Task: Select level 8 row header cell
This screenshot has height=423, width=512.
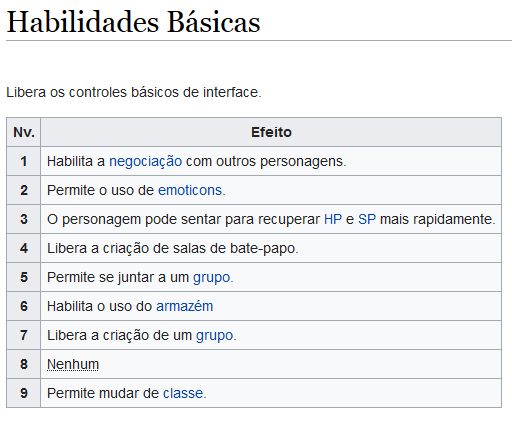Action: [24, 364]
